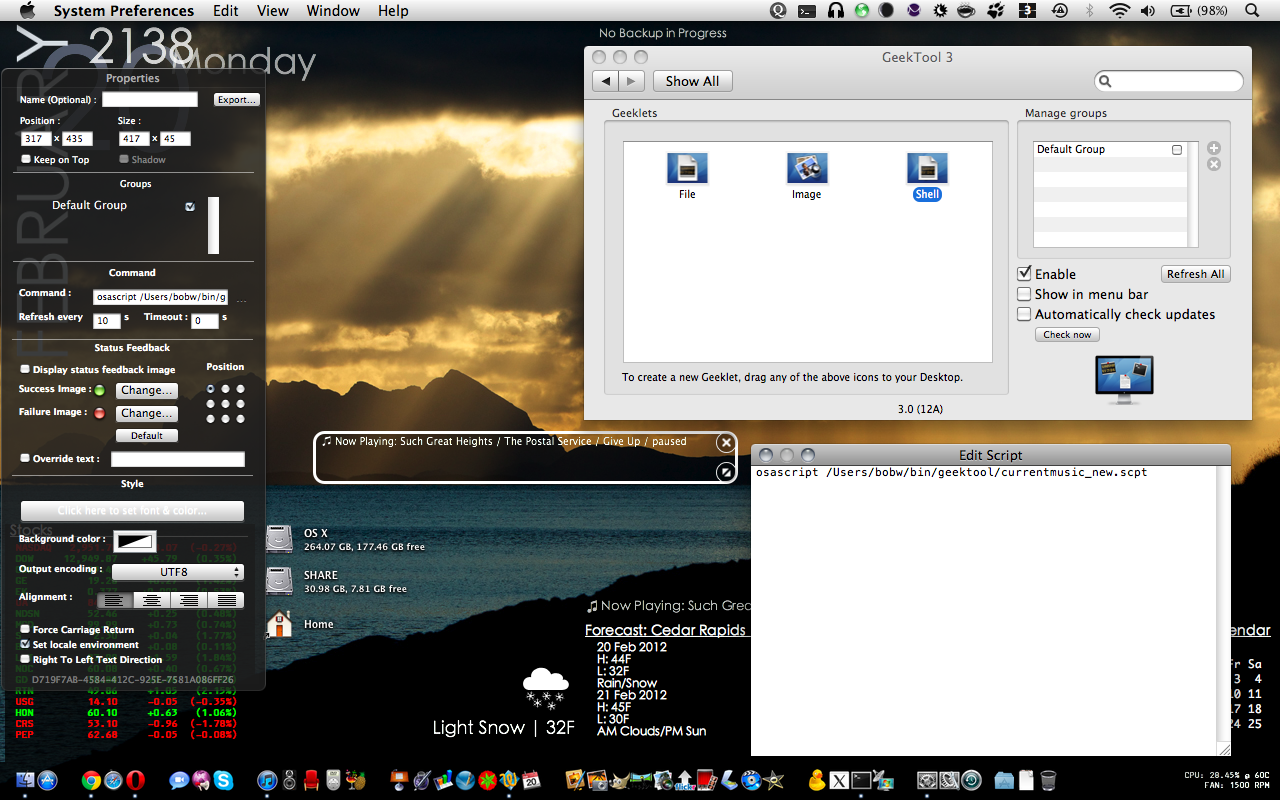This screenshot has width=1280, height=800.
Task: Click the Show All button
Action: [693, 81]
